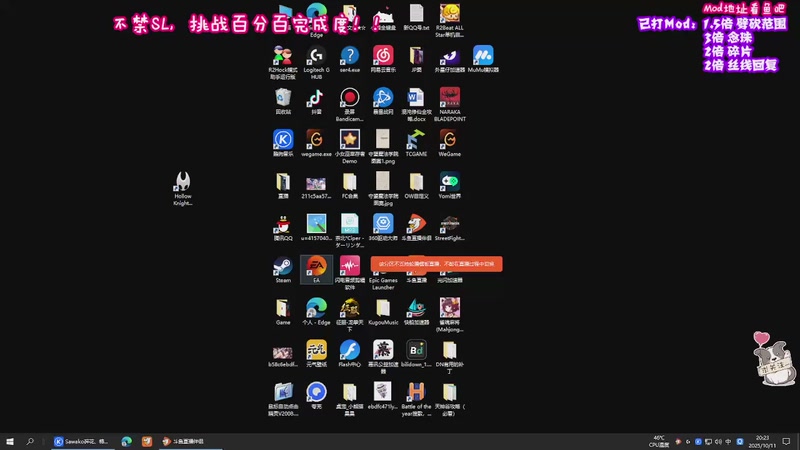Open the volume speaker tray icon
The width and height of the screenshot is (800, 450).
pos(718,441)
